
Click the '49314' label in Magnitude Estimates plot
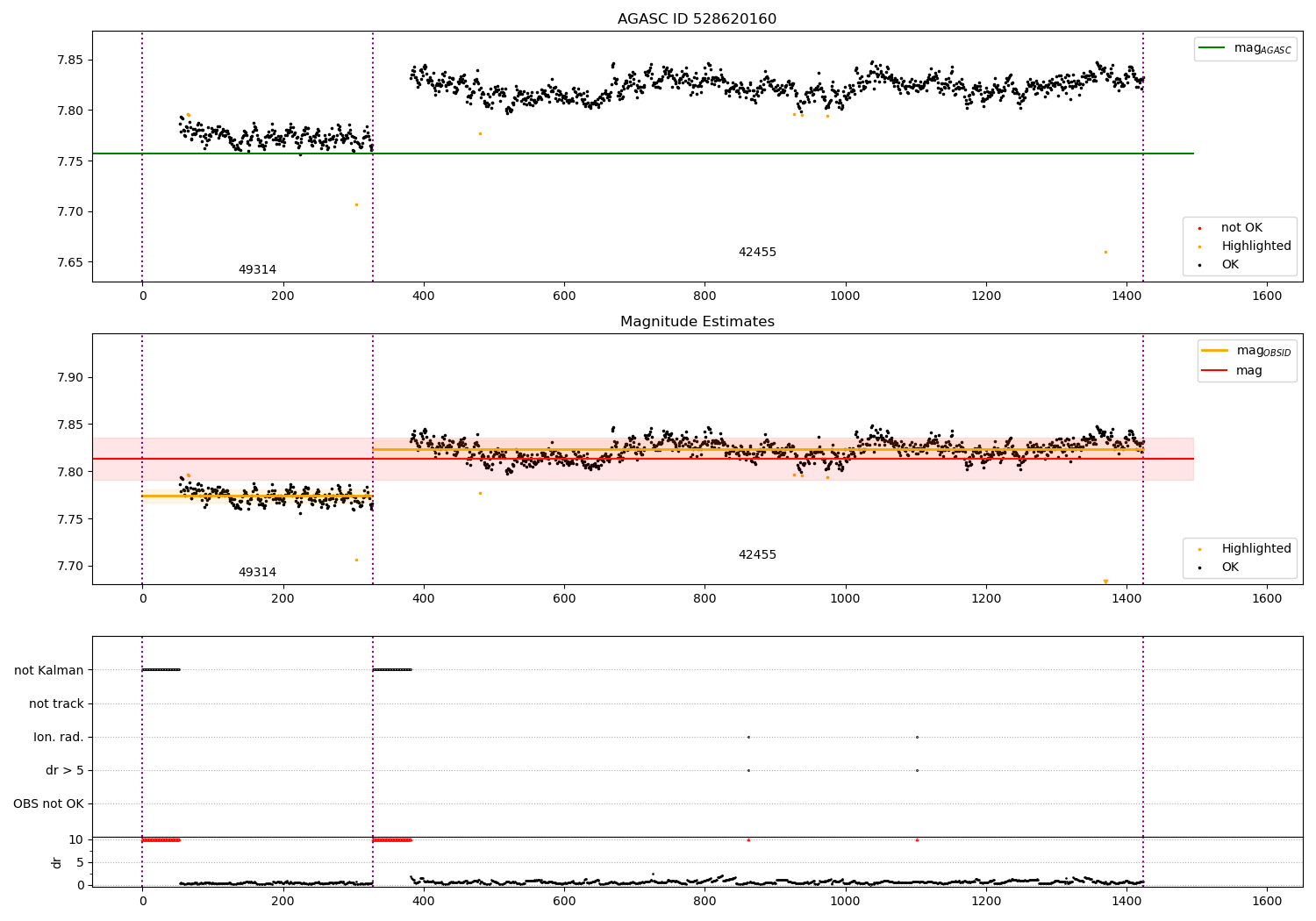[x=257, y=573]
